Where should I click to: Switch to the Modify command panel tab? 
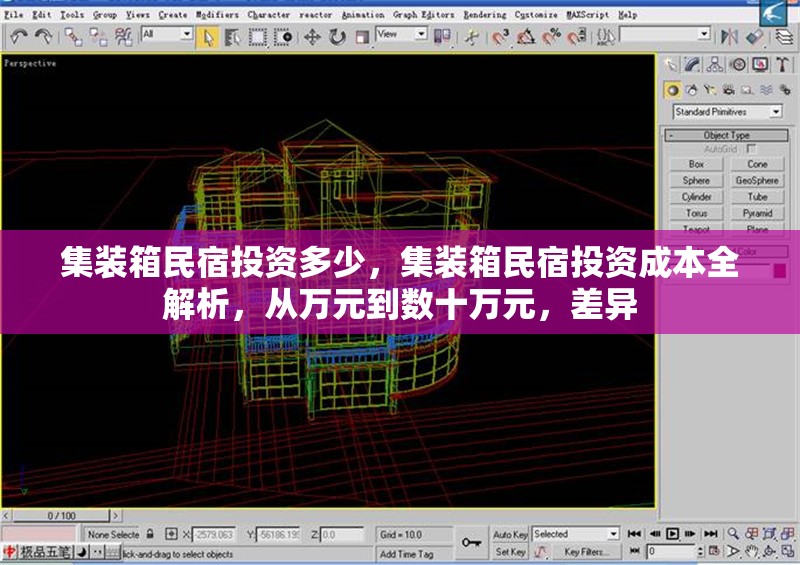[x=692, y=64]
